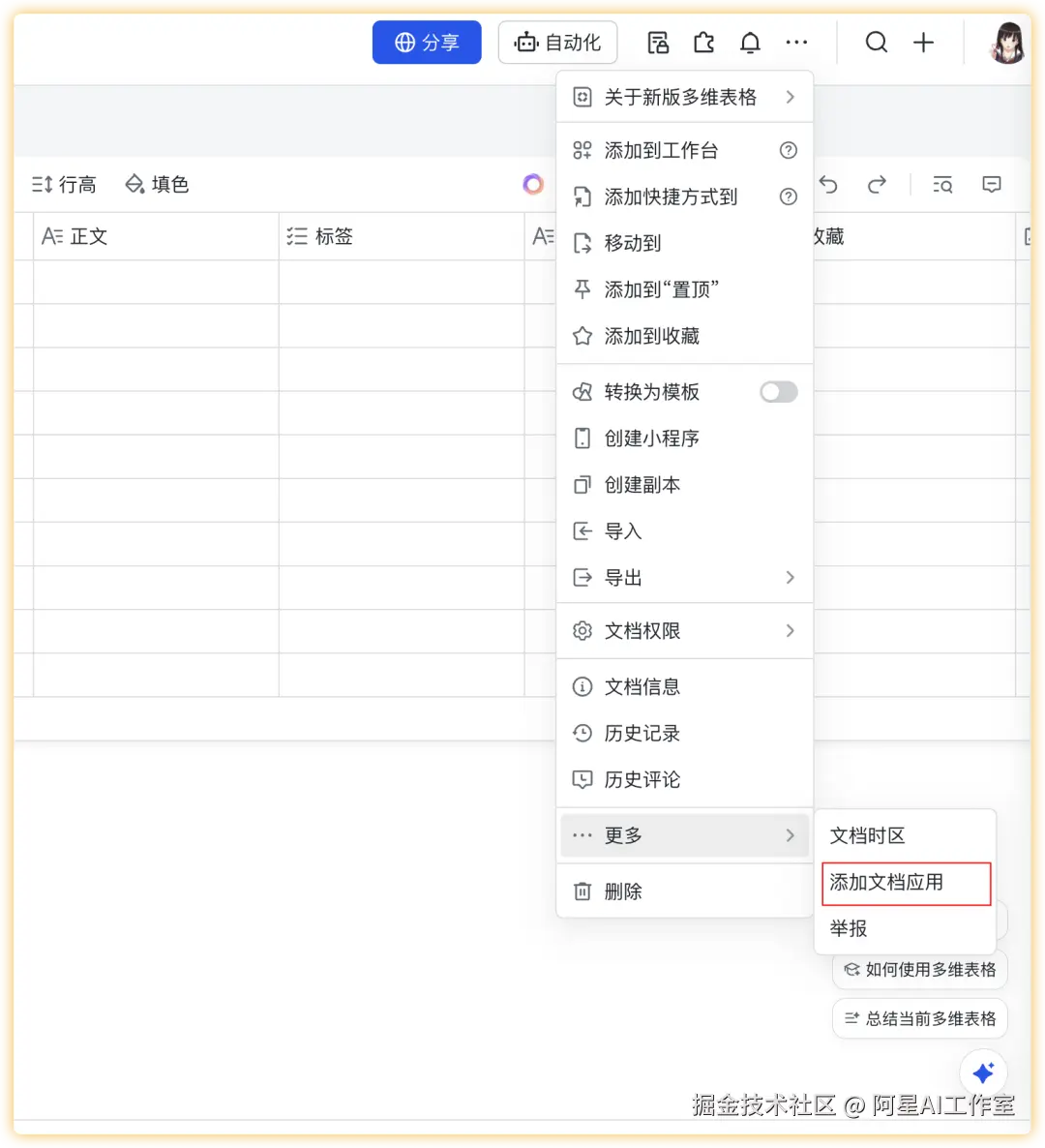The image size is (1045, 1148).
Task: Click 填色 fill color tool
Action: (x=157, y=185)
